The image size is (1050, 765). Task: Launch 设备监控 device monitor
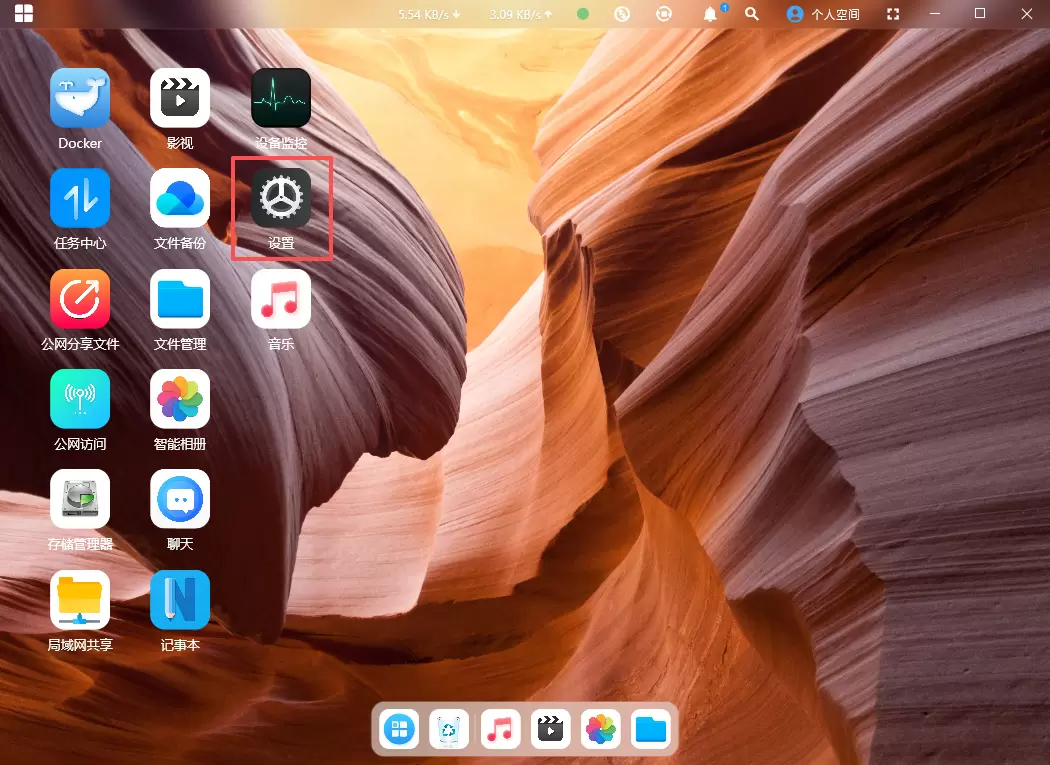[281, 98]
